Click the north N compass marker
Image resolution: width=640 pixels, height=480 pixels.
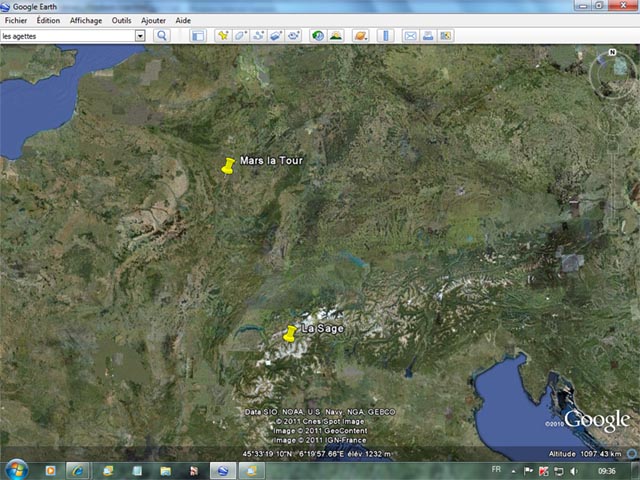(612, 52)
